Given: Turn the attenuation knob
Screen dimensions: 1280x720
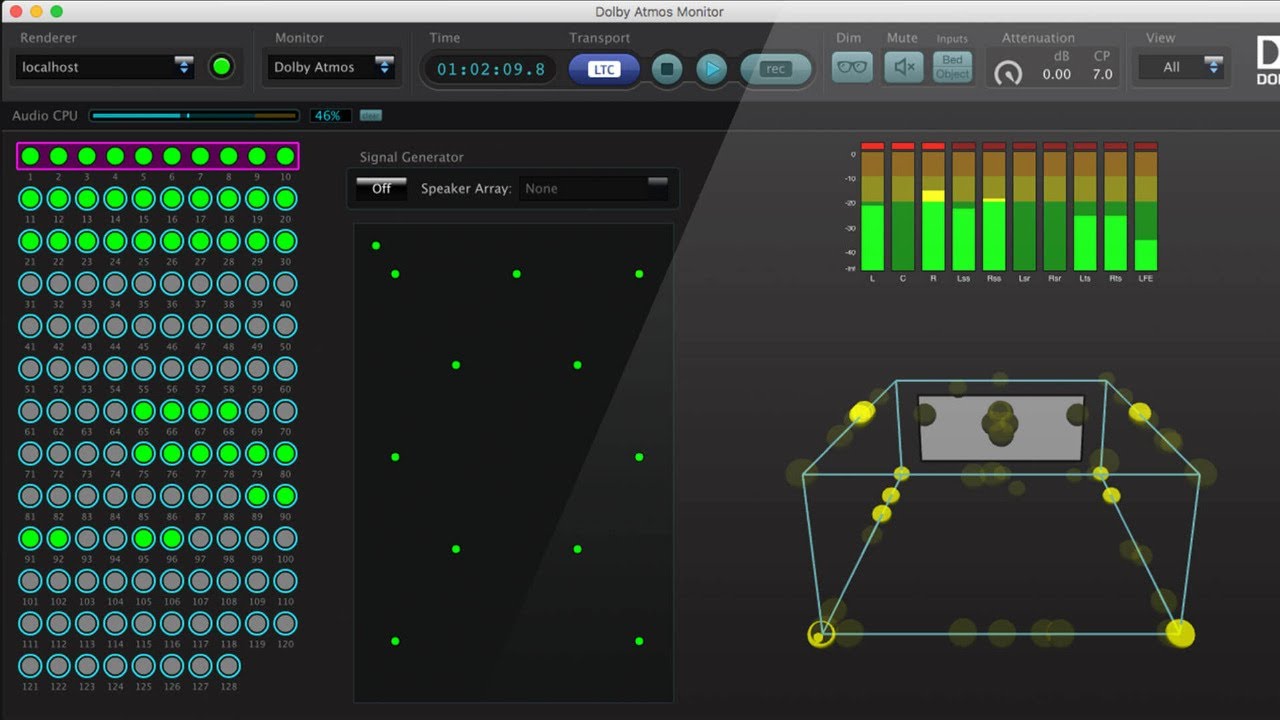Looking at the screenshot, I should (1009, 73).
